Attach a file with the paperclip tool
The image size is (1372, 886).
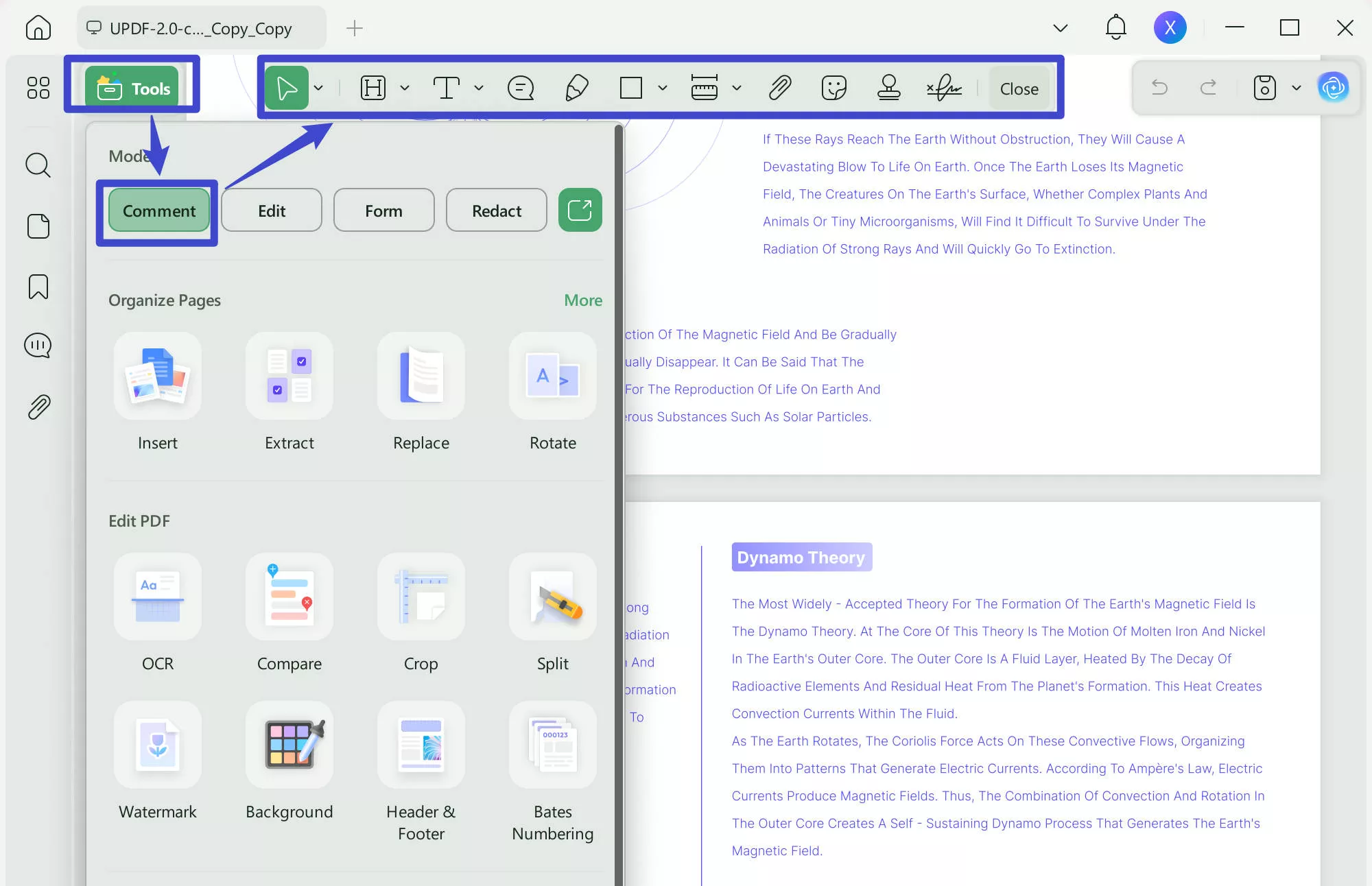(x=779, y=88)
